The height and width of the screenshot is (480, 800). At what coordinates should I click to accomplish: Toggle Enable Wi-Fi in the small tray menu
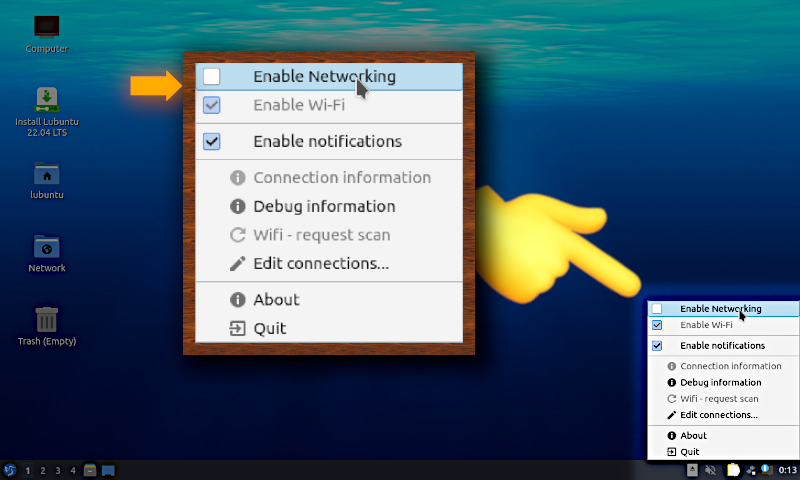click(x=723, y=325)
